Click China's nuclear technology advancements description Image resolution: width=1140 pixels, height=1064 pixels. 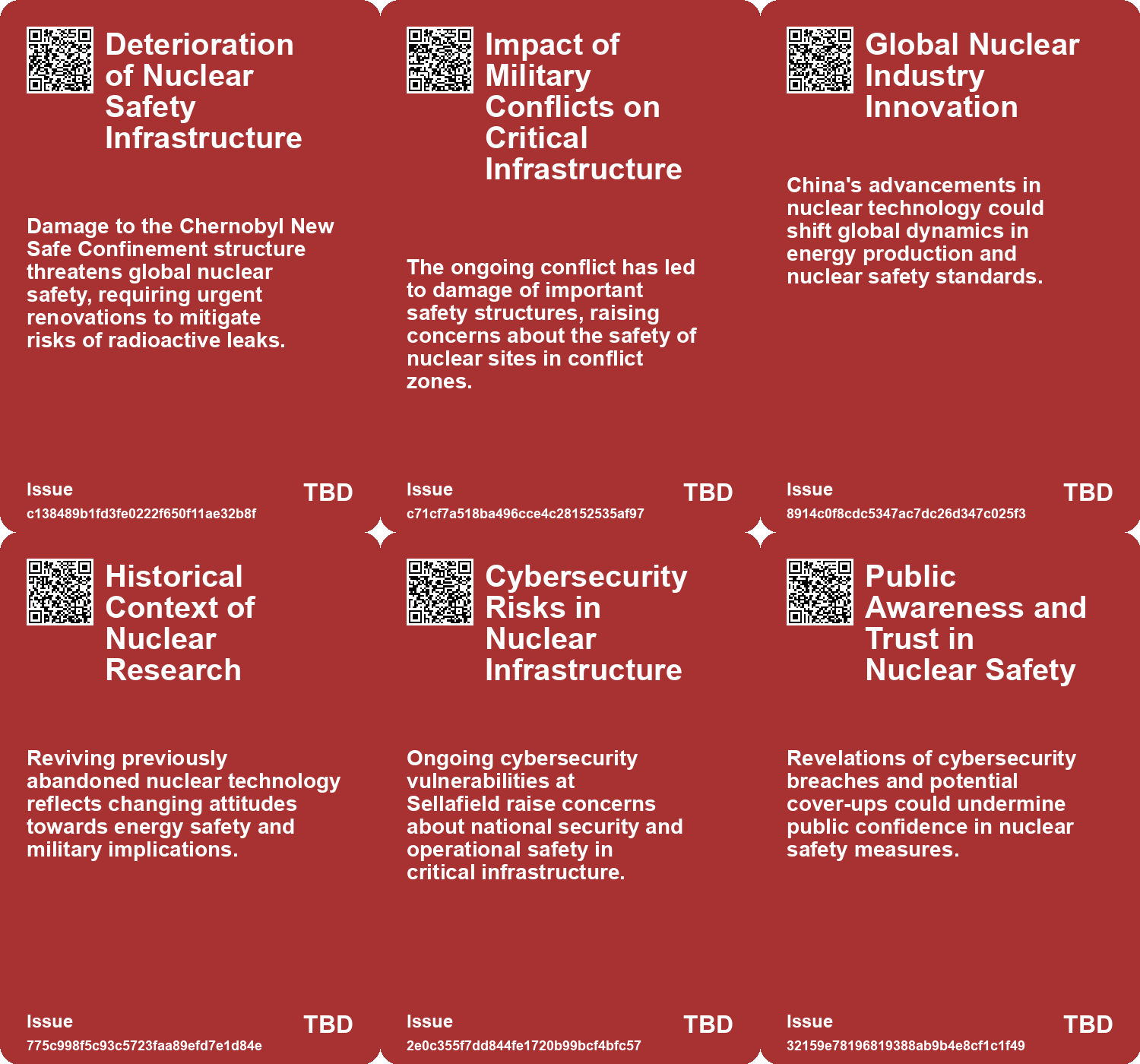915,231
